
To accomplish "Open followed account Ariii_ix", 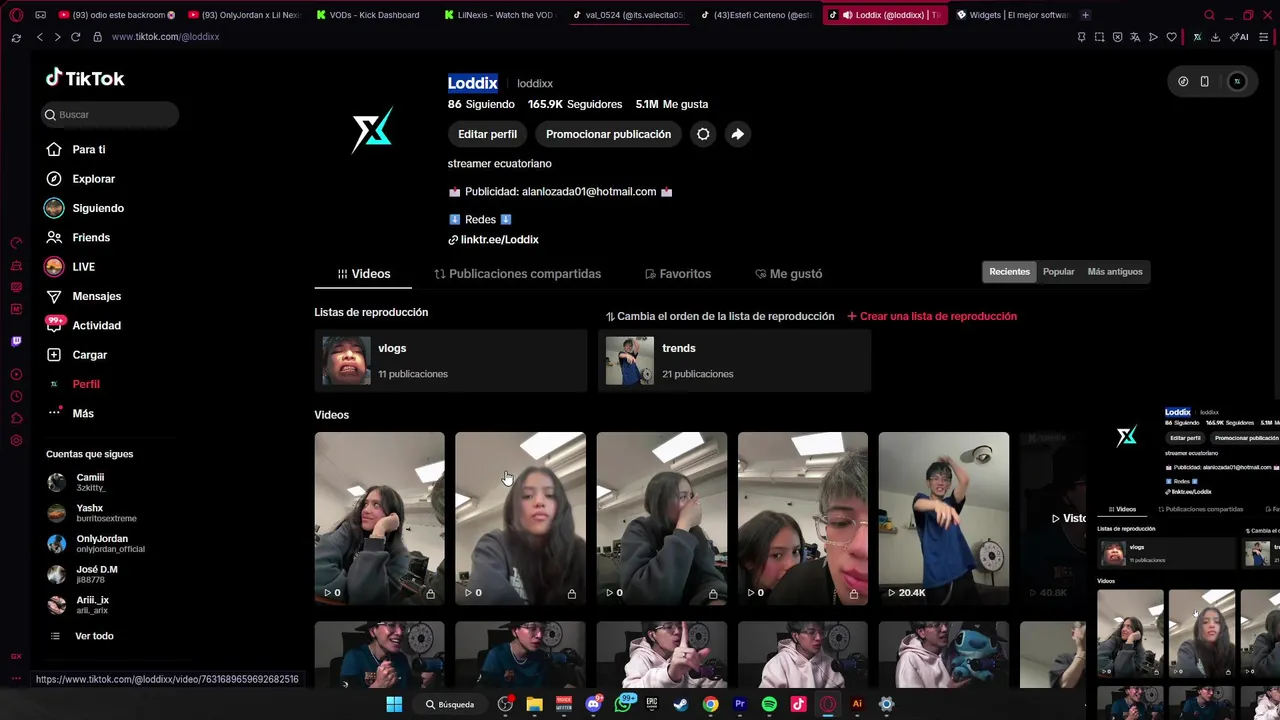I will click(x=78, y=605).
